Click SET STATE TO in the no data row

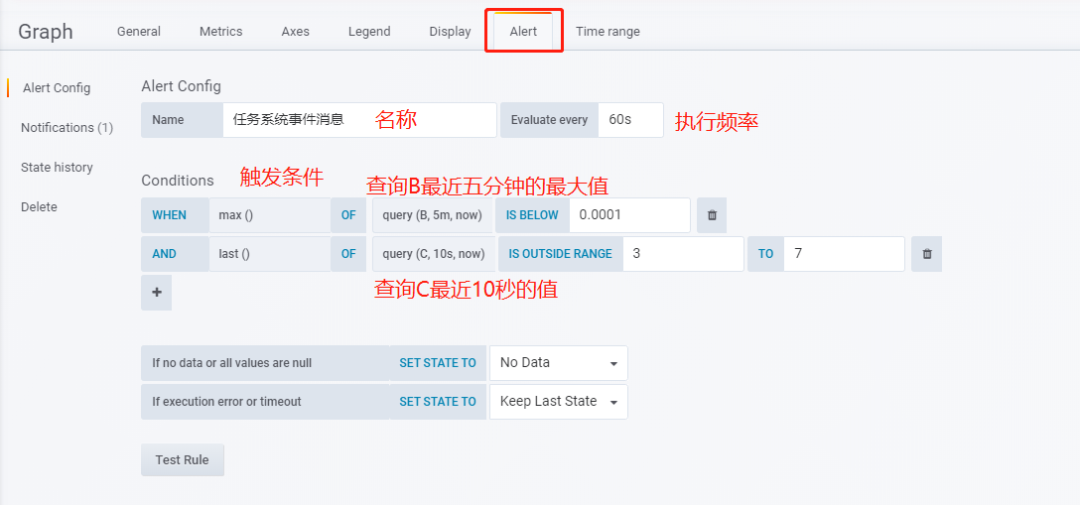point(437,362)
